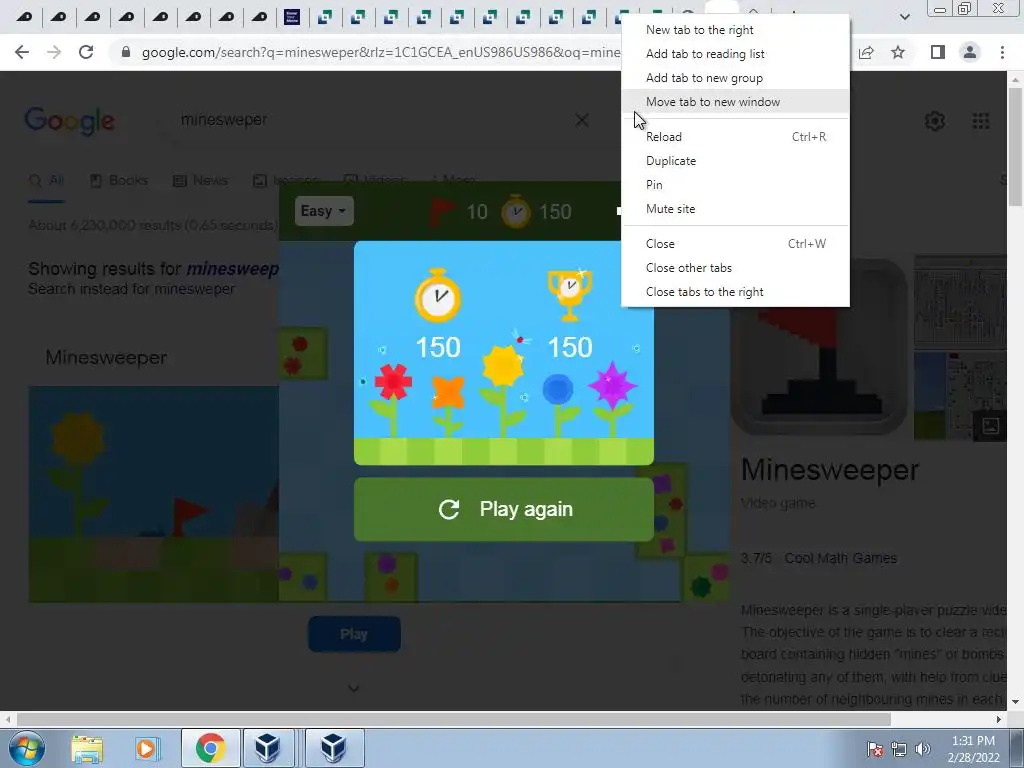Reload the page from the toolbar

86,52
